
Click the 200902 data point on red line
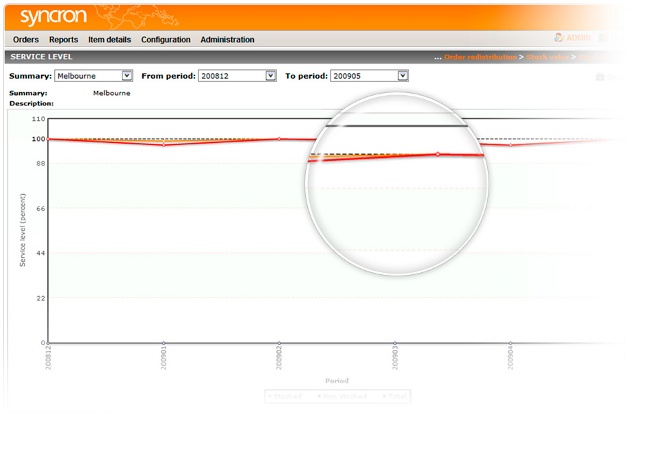tap(279, 139)
